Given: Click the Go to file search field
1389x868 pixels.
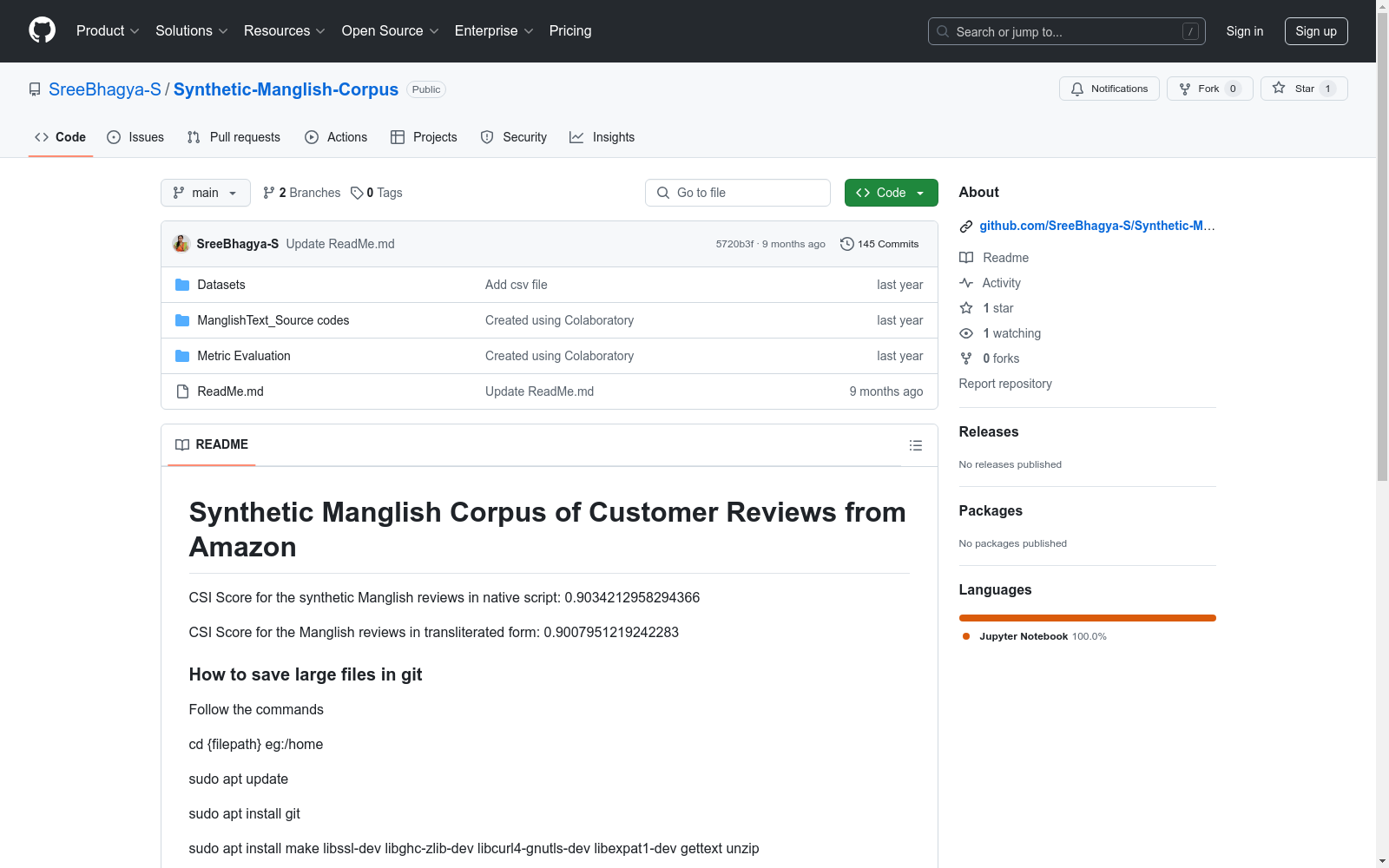Looking at the screenshot, I should [x=738, y=193].
